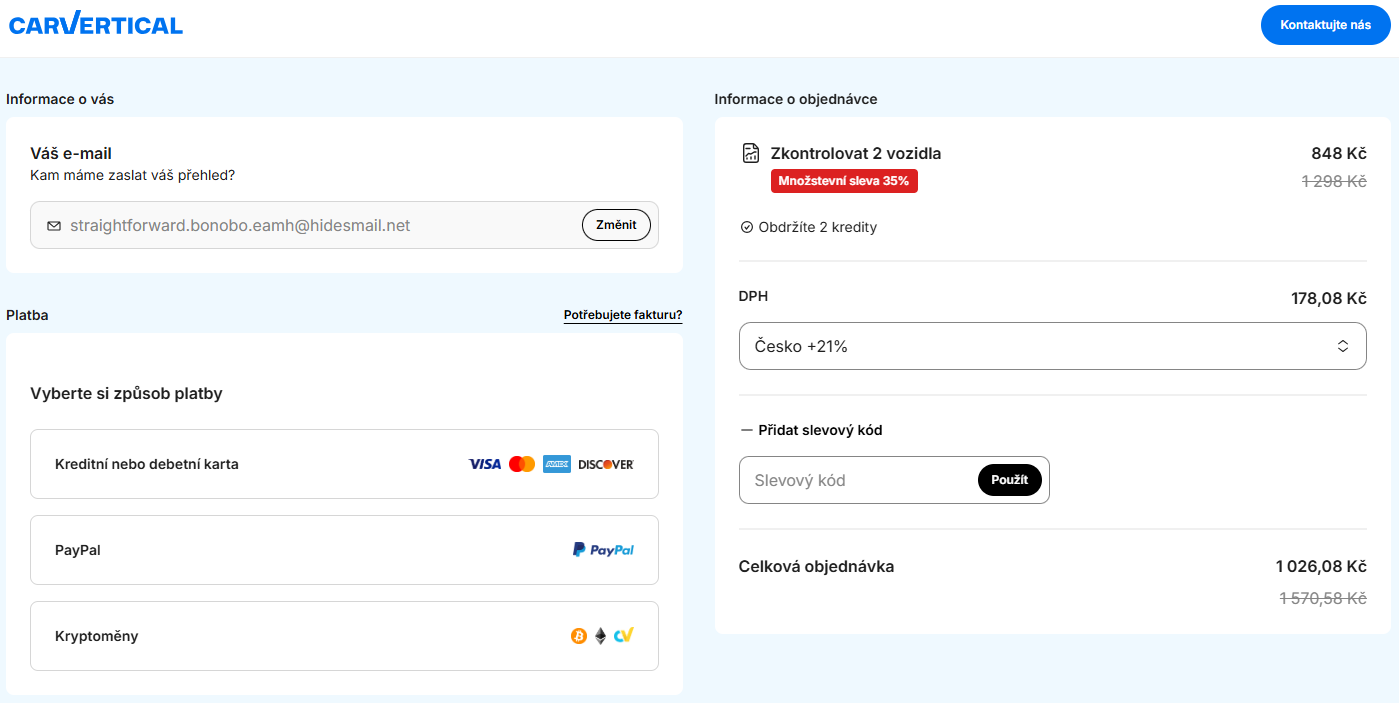Focus the Slevový kód input field
Viewport: 1399px width, 703px height.
pyautogui.click(x=855, y=480)
